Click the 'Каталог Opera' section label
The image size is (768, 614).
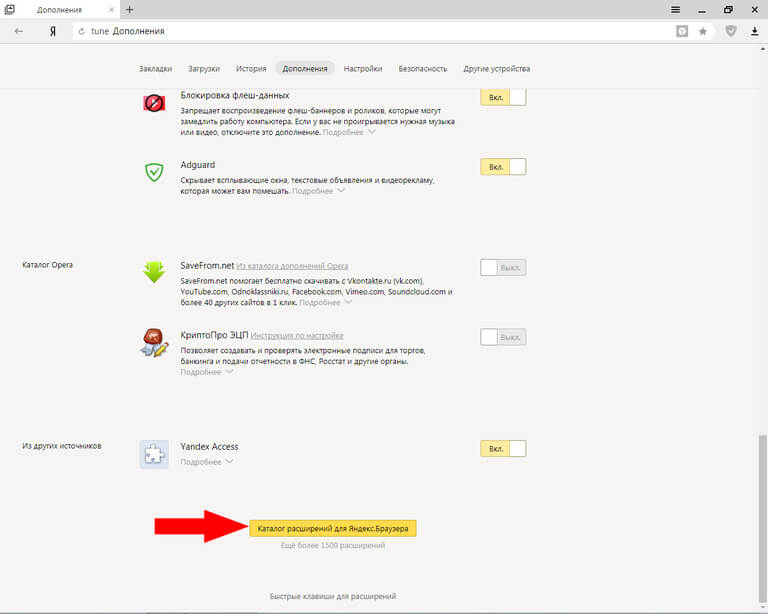48,265
